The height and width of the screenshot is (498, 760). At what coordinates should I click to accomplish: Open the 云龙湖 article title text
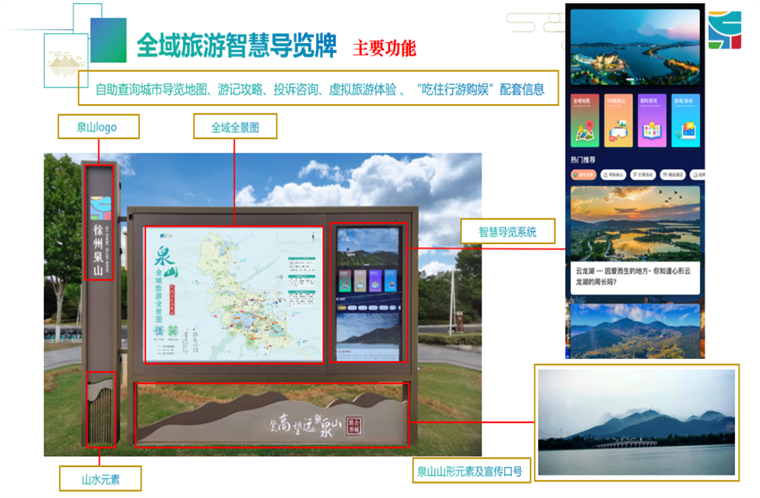pyautogui.click(x=633, y=275)
